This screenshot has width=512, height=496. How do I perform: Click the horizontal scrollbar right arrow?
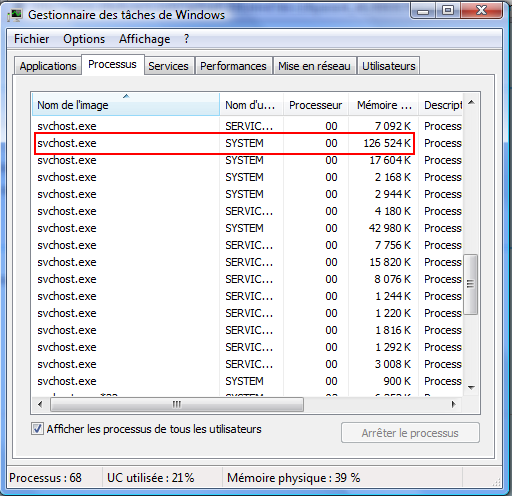[x=454, y=404]
